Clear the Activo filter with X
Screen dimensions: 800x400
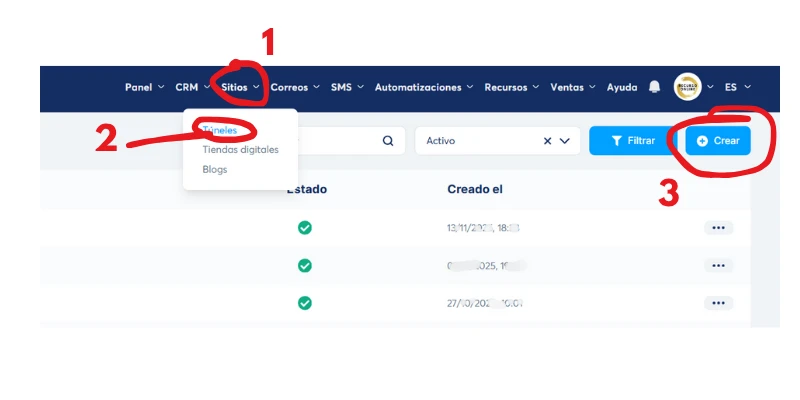[x=547, y=141]
